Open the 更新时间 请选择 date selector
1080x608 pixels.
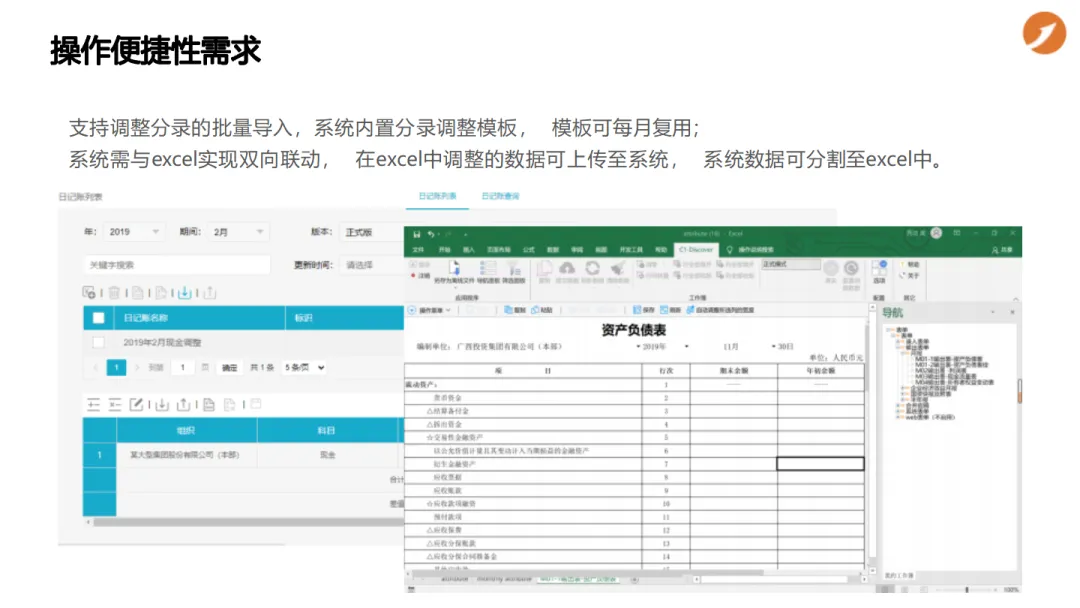(372, 265)
